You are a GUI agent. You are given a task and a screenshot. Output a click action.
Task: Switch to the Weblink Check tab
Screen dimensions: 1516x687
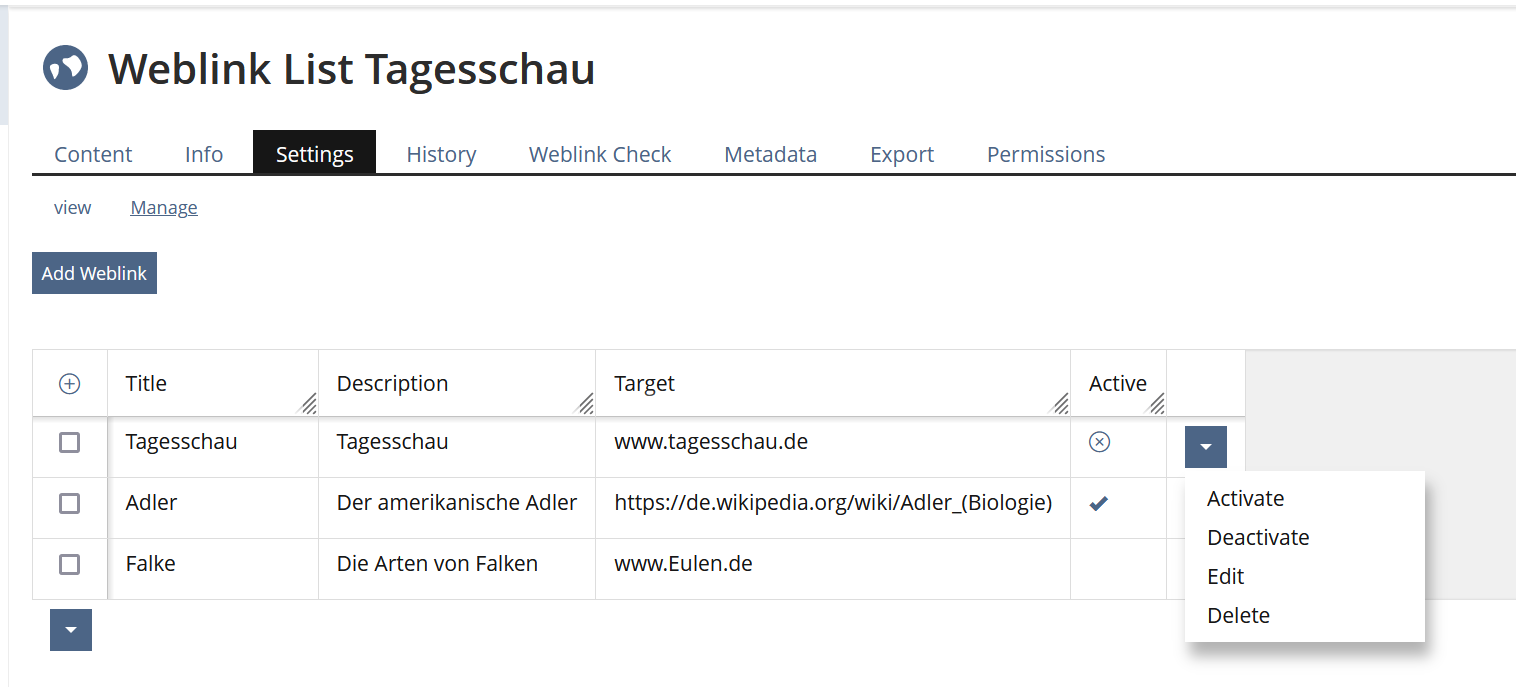pos(600,155)
